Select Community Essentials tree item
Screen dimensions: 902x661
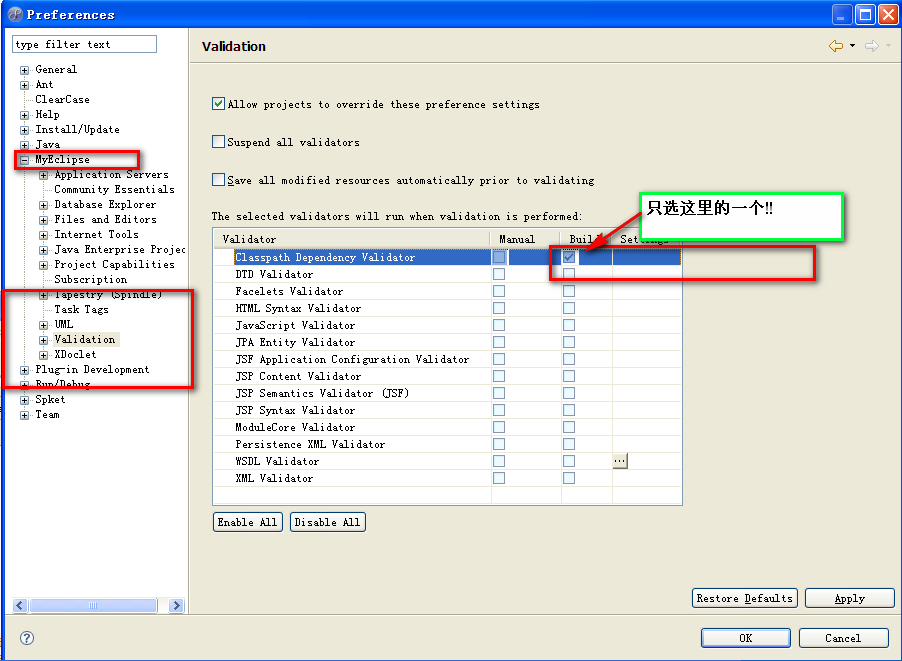[114, 189]
